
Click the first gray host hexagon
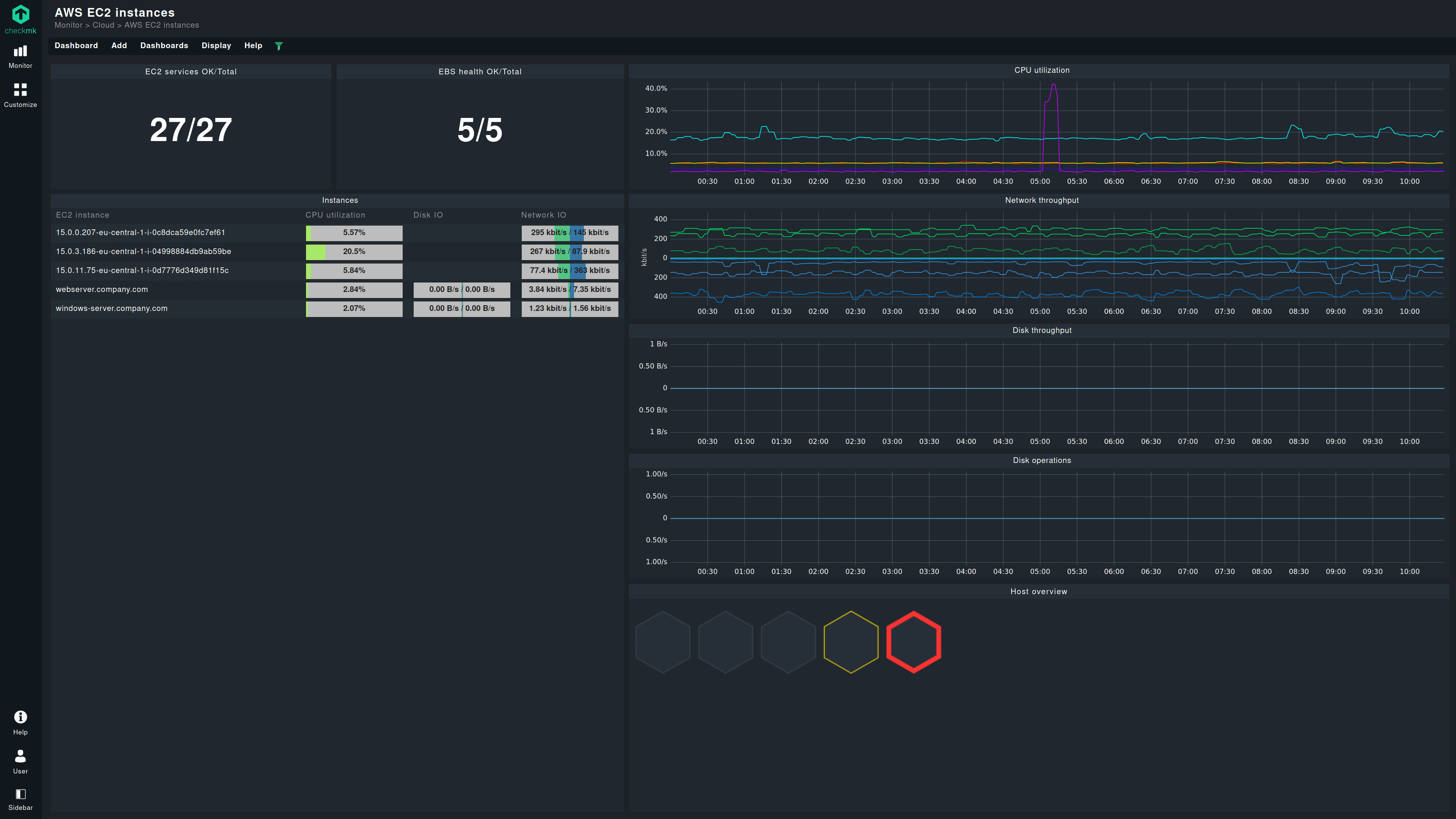point(663,642)
